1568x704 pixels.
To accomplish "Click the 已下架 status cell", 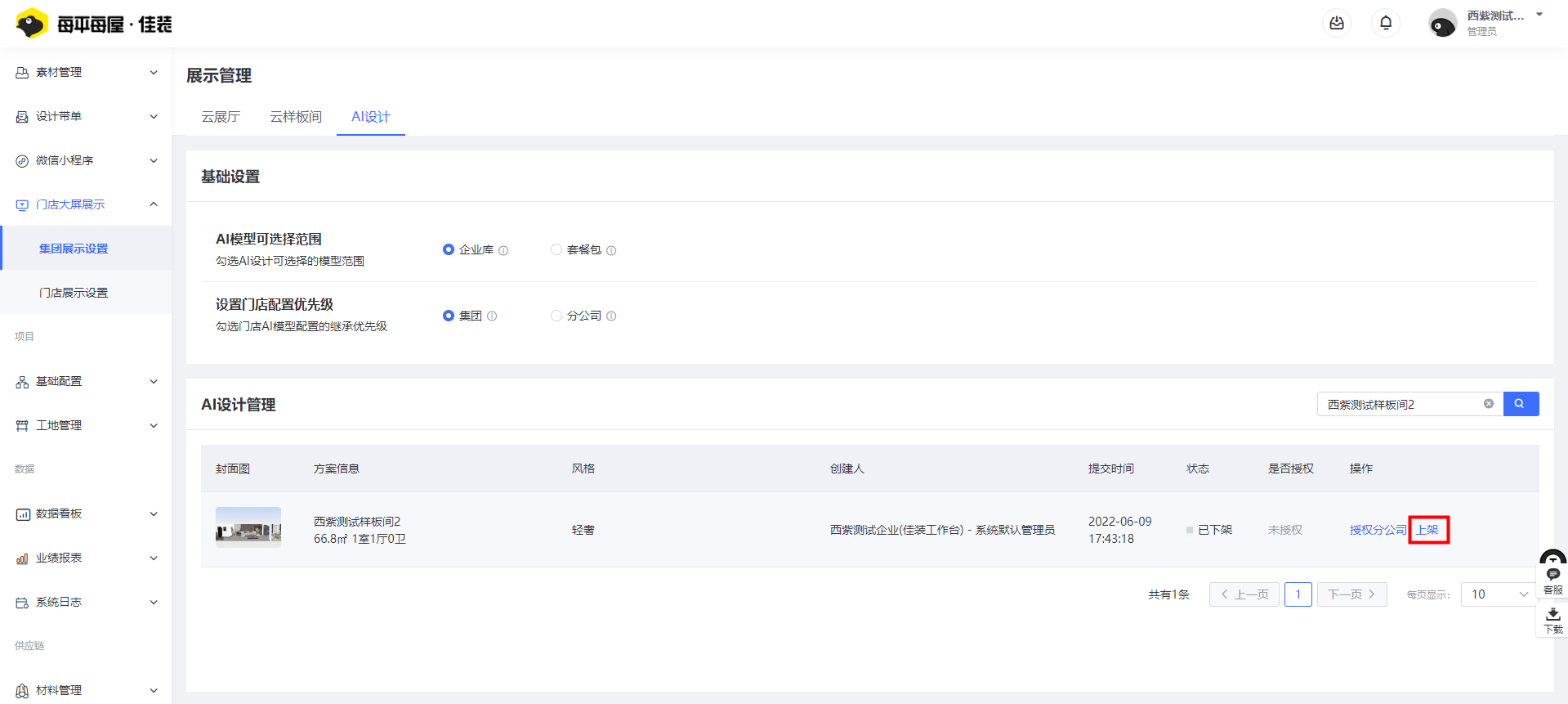I will click(1209, 530).
